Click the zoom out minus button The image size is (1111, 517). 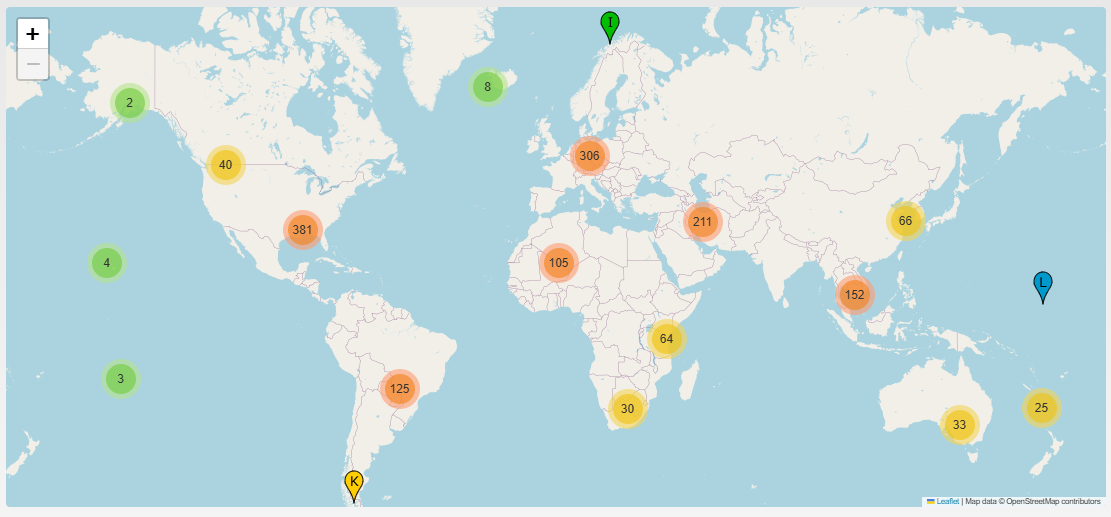click(x=33, y=65)
